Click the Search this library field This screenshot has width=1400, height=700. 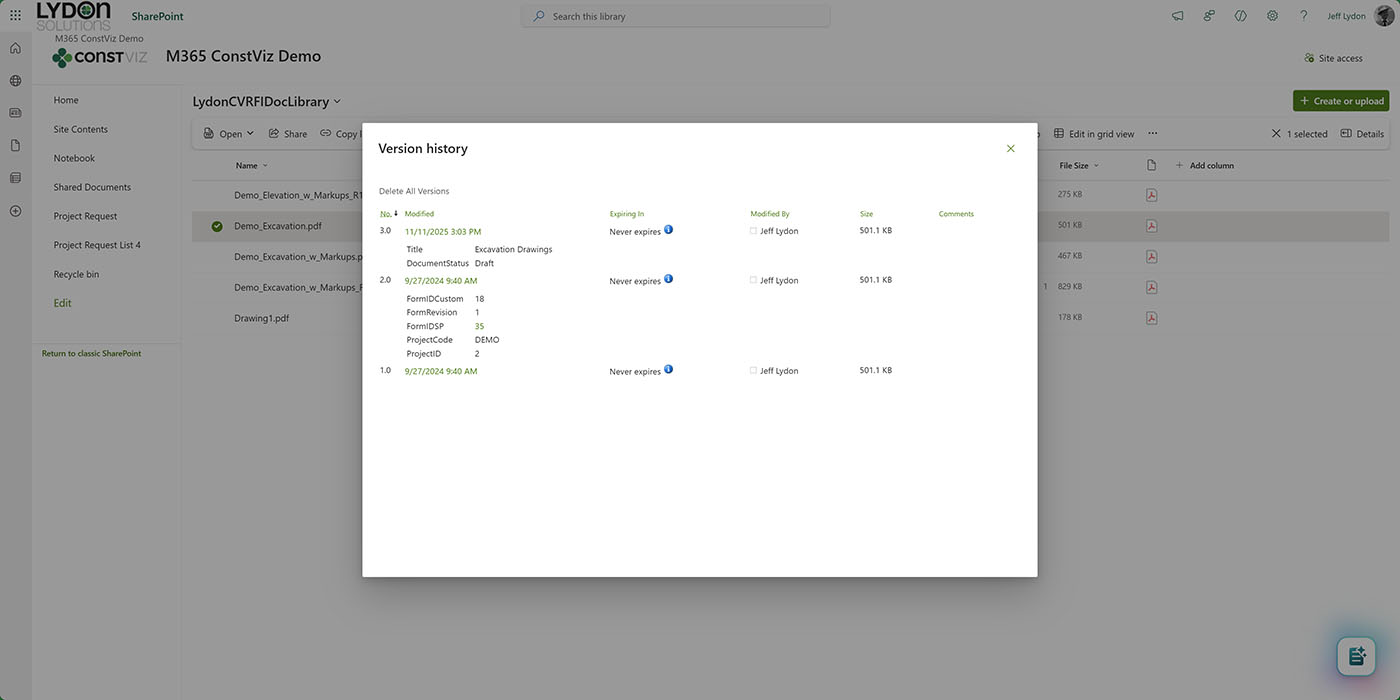tap(675, 16)
